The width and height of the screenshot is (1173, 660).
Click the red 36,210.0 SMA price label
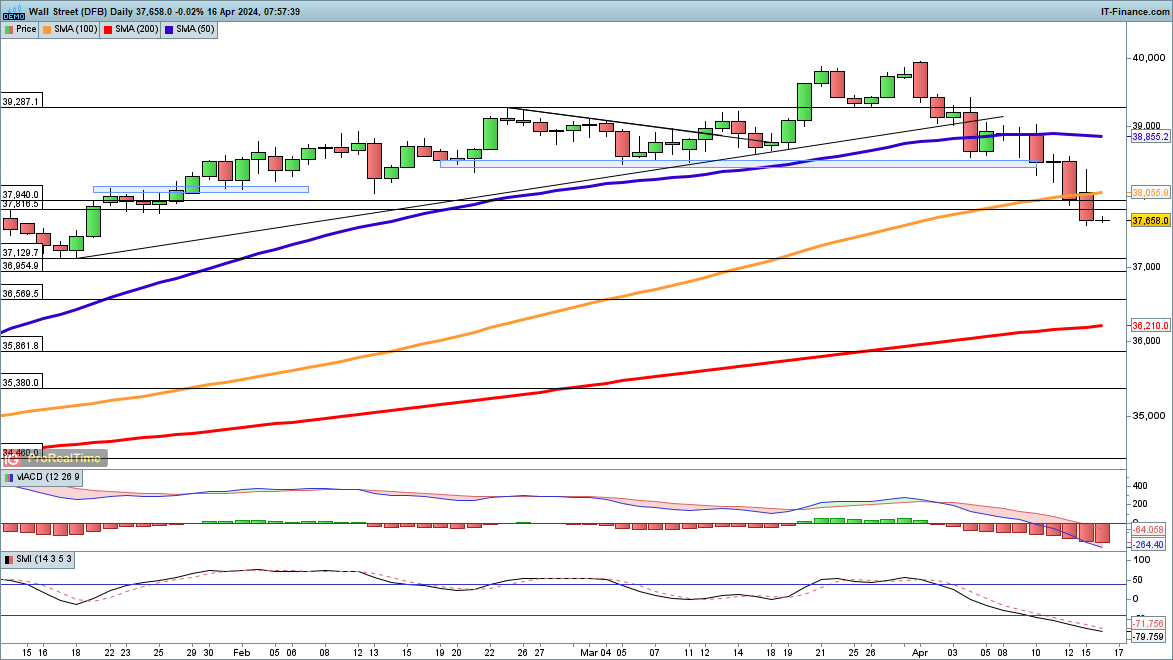[x=1150, y=326]
